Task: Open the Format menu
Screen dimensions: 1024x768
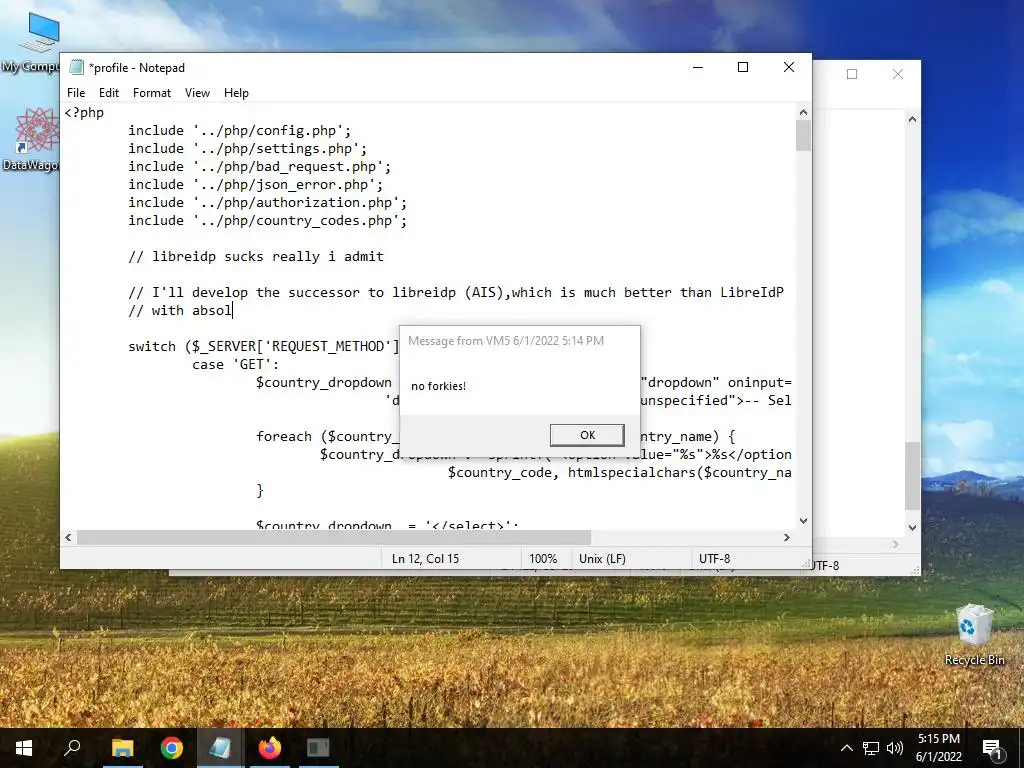Action: tap(152, 93)
